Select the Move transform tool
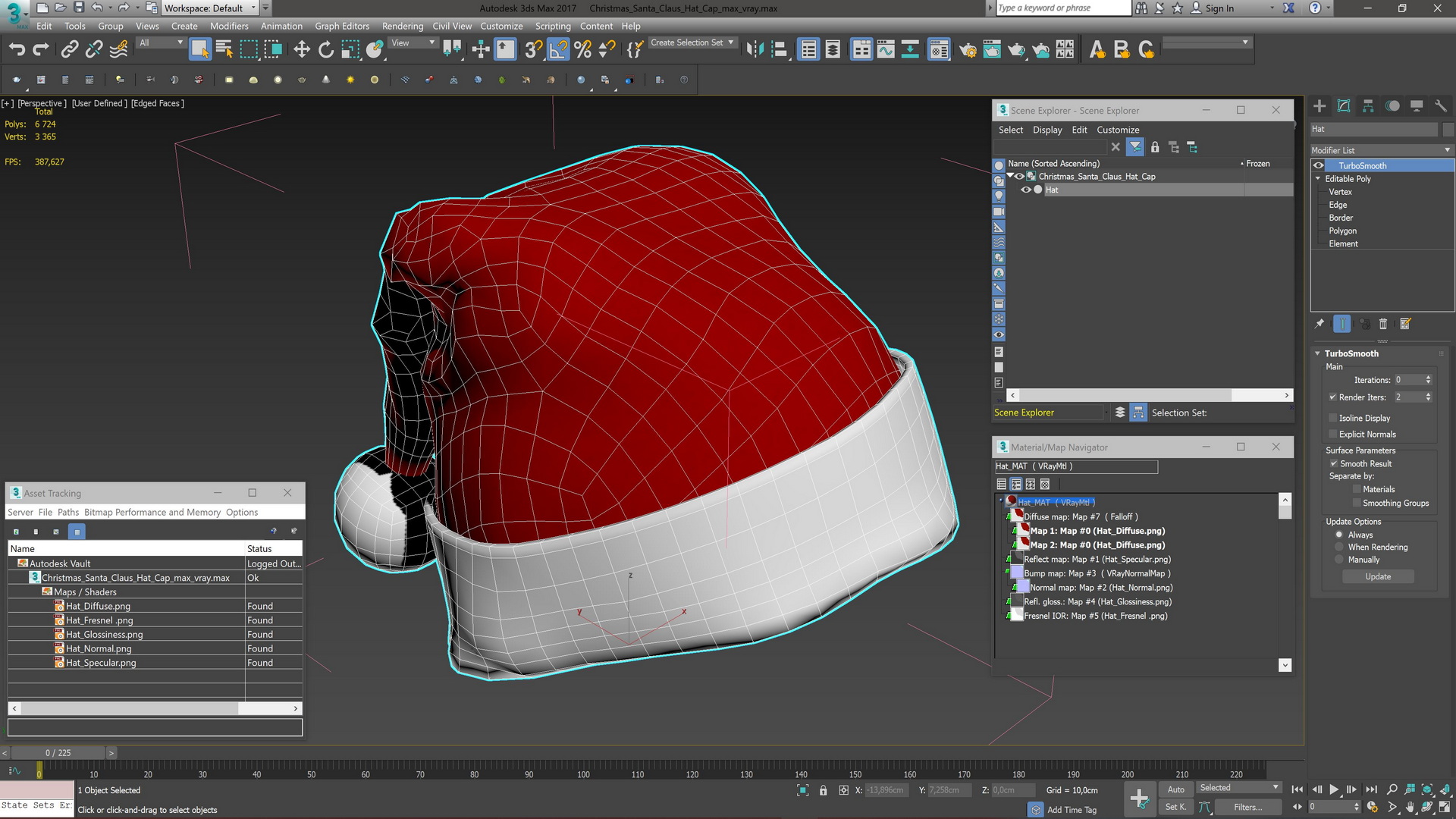Image resolution: width=1456 pixels, height=819 pixels. (301, 50)
